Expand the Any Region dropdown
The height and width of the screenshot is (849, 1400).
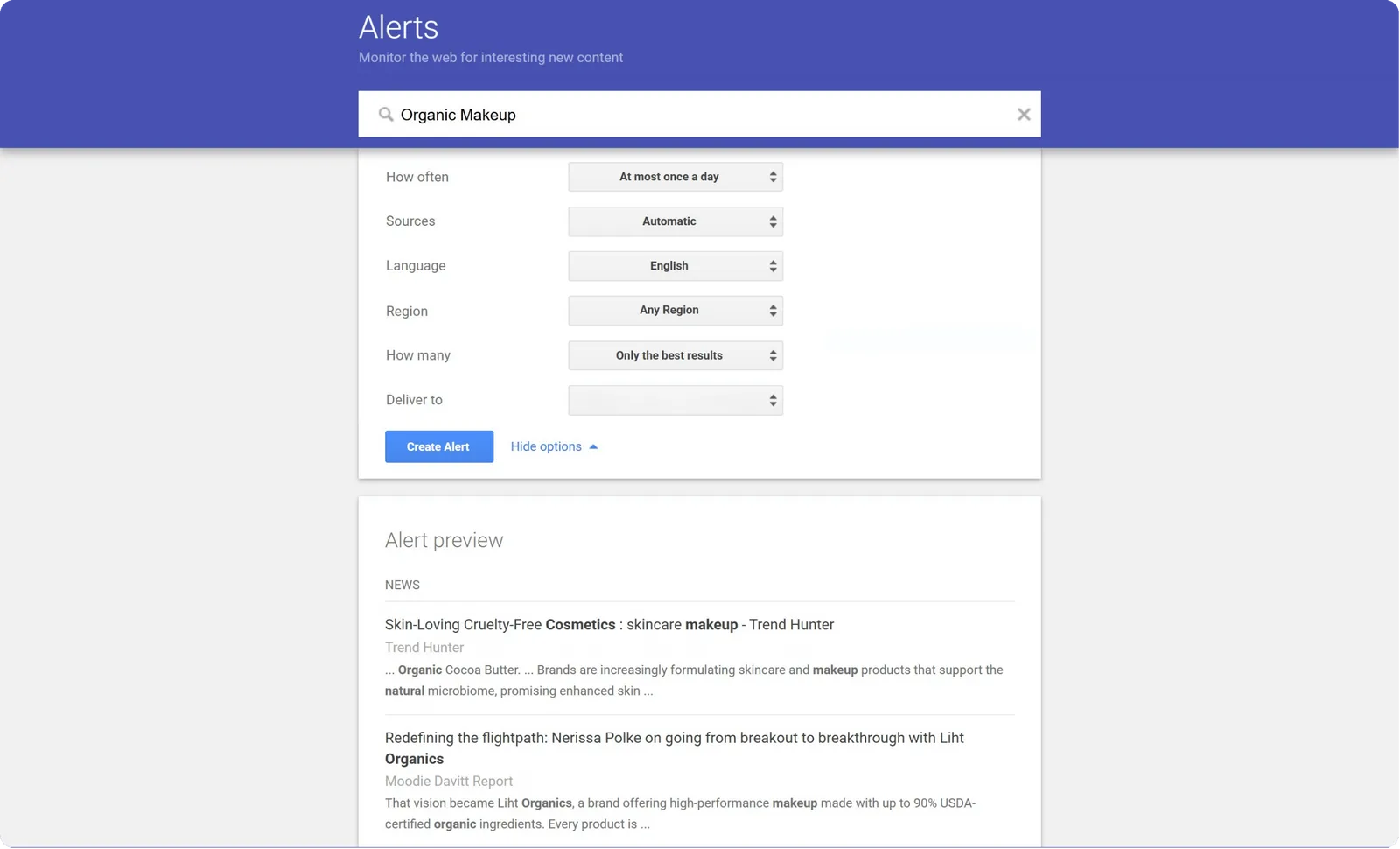(x=675, y=311)
